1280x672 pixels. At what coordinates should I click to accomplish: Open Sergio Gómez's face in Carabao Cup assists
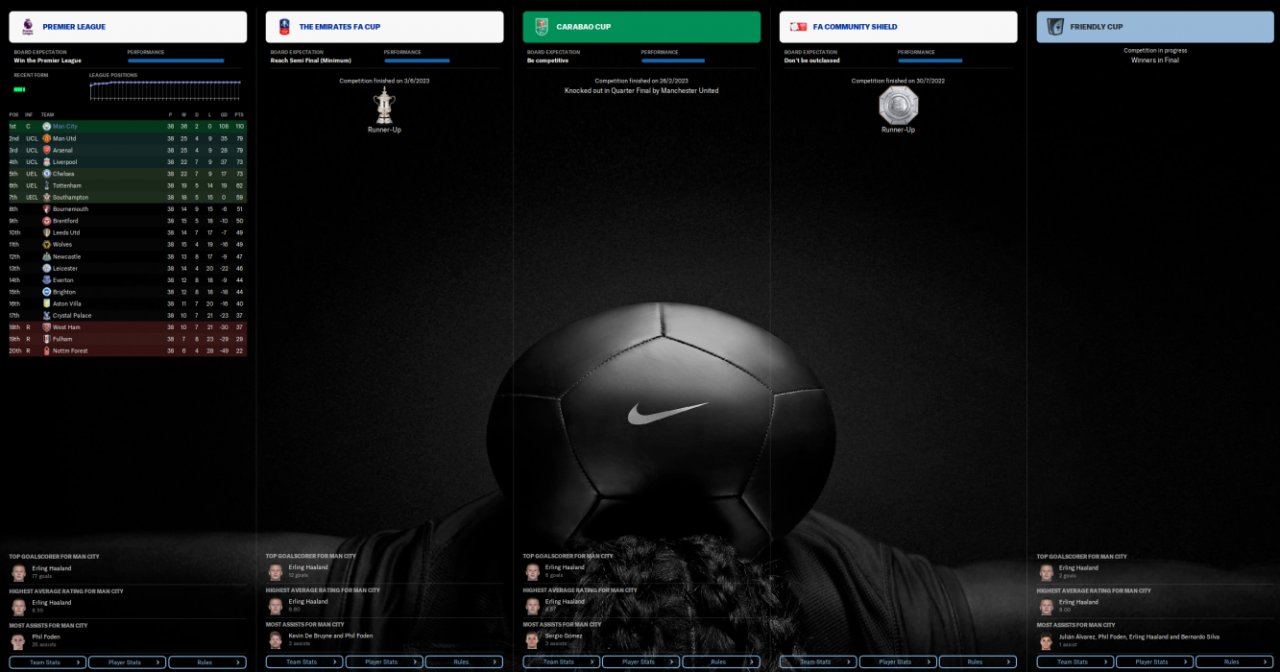pyautogui.click(x=532, y=641)
